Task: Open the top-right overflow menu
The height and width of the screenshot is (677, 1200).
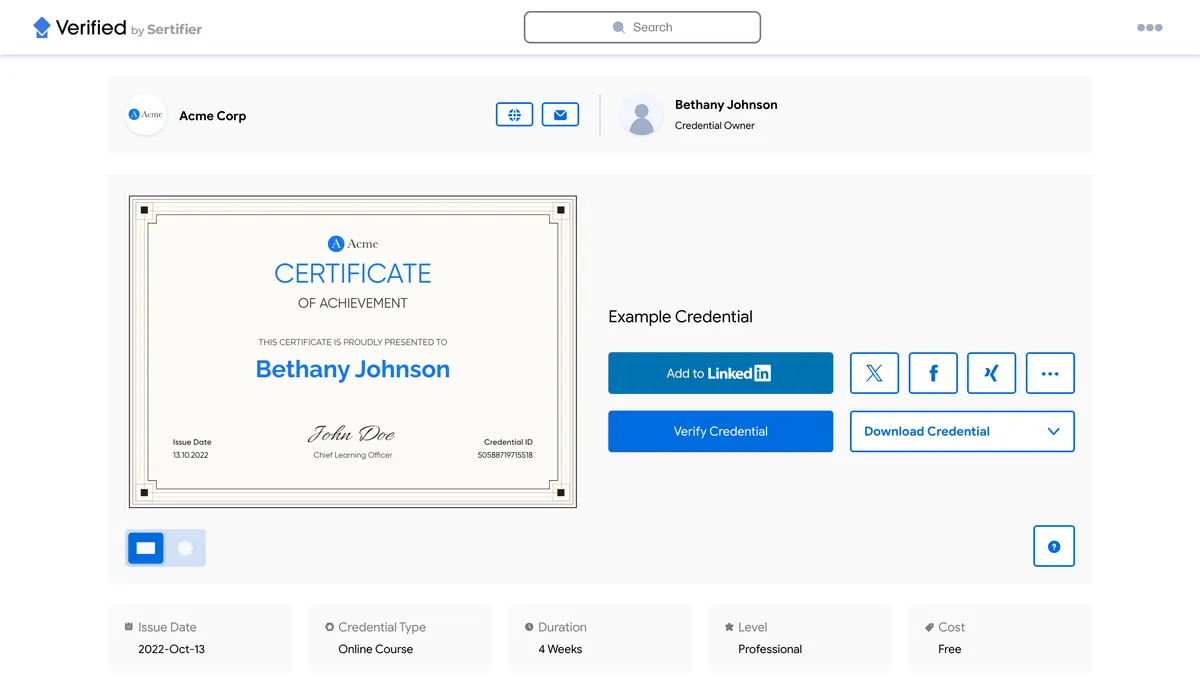Action: [x=1149, y=27]
